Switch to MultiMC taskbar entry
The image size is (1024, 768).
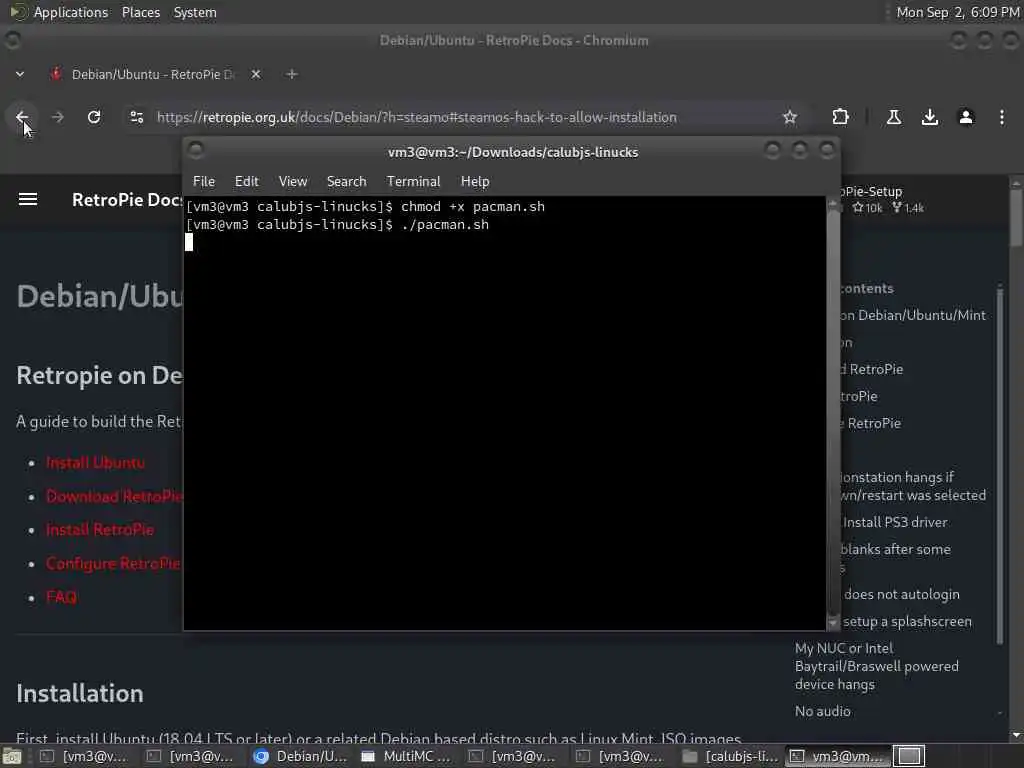tap(408, 756)
